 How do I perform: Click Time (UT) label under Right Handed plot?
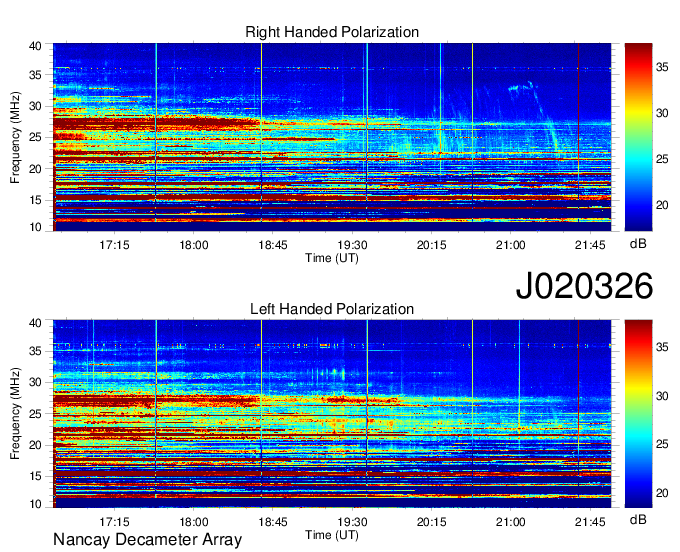coord(332,258)
